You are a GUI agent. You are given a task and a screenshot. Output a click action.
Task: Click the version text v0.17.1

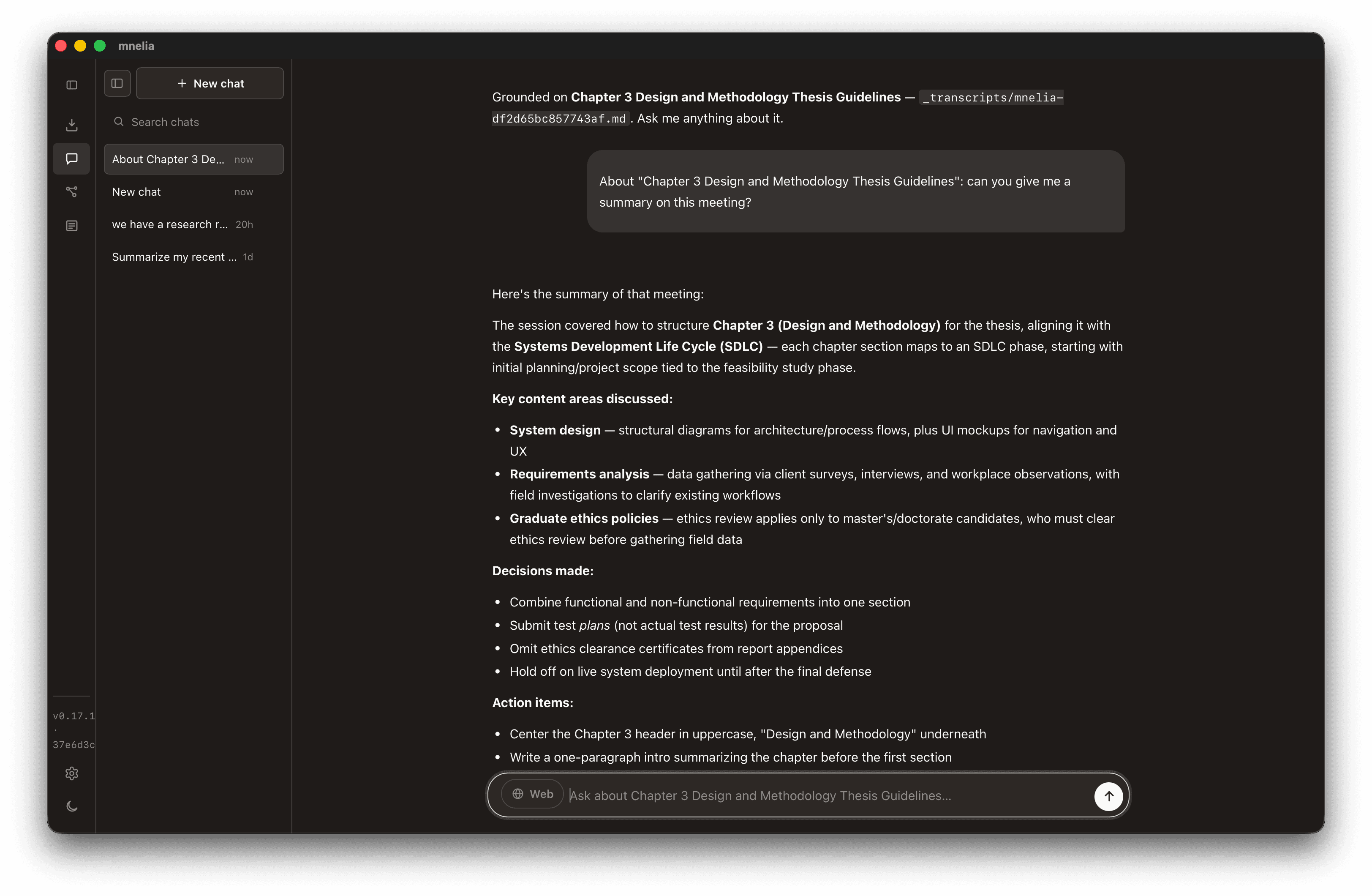coord(74,716)
